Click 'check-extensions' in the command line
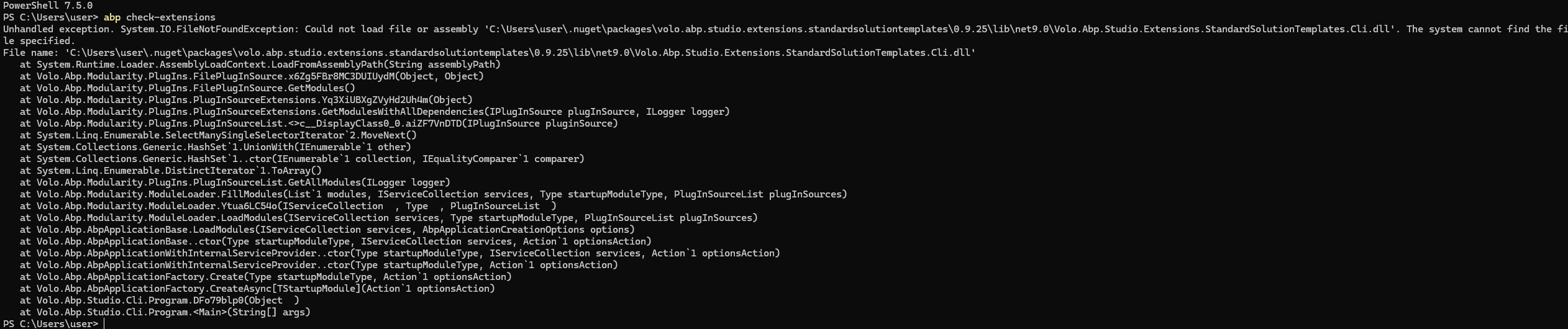 (x=171, y=17)
